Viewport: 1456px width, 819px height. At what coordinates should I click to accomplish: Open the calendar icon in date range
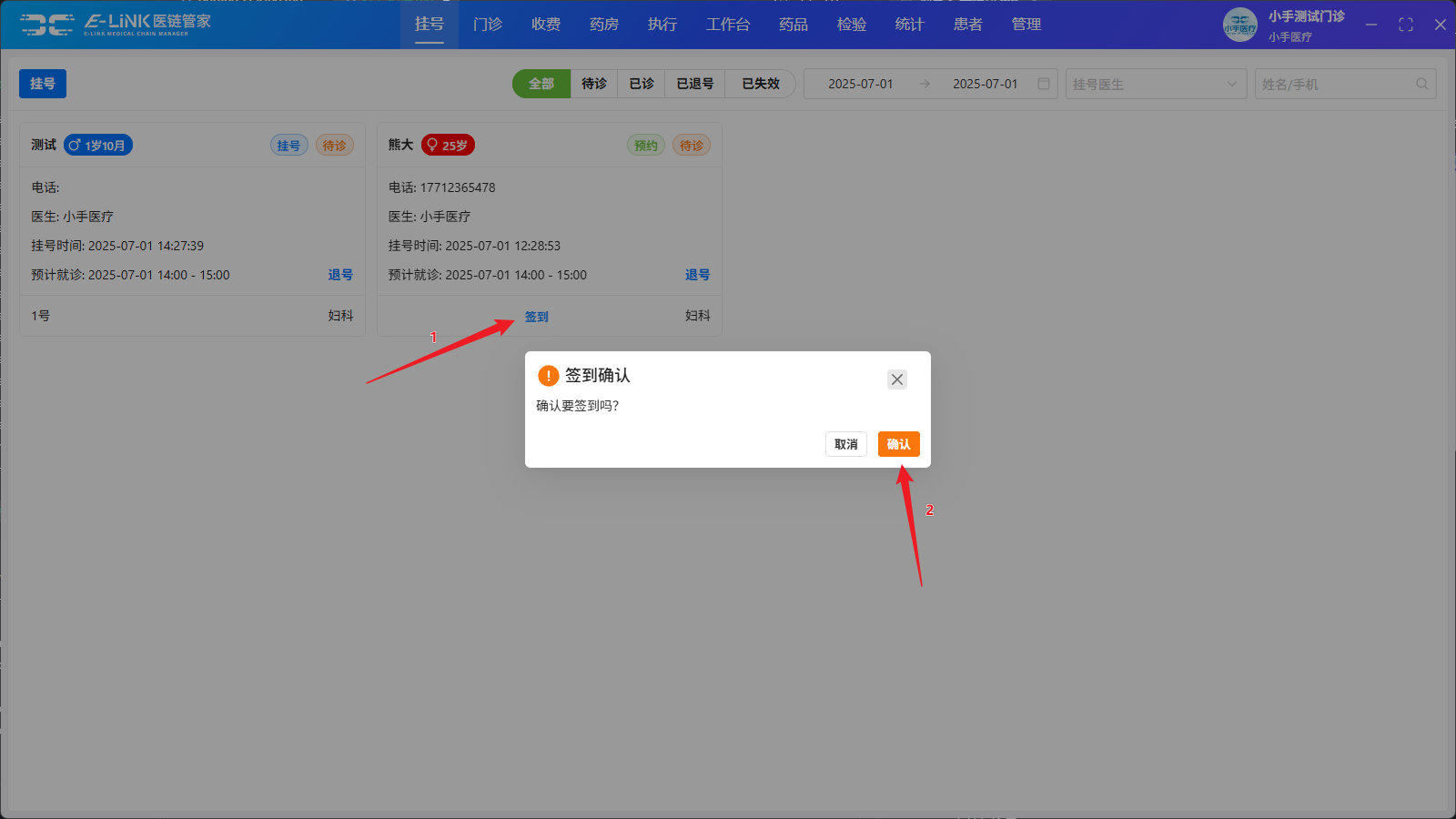[1044, 84]
